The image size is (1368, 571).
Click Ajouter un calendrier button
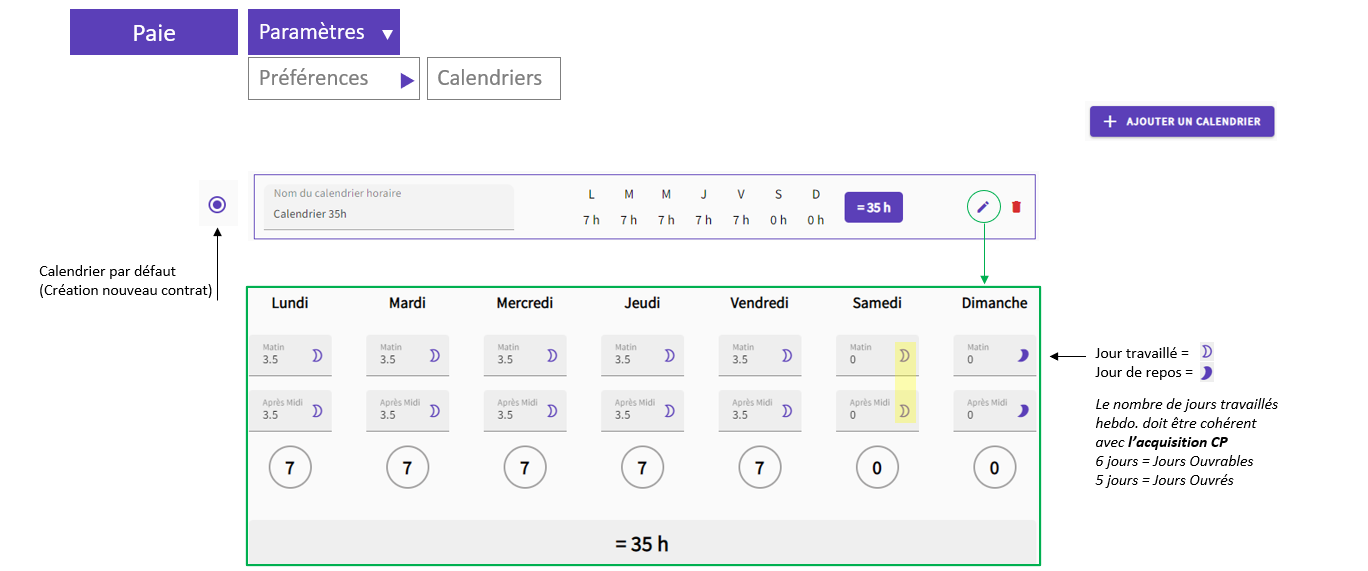point(1182,121)
